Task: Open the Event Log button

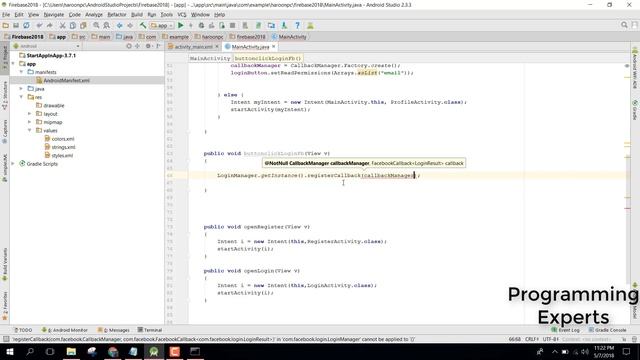Action: [x=566, y=330]
